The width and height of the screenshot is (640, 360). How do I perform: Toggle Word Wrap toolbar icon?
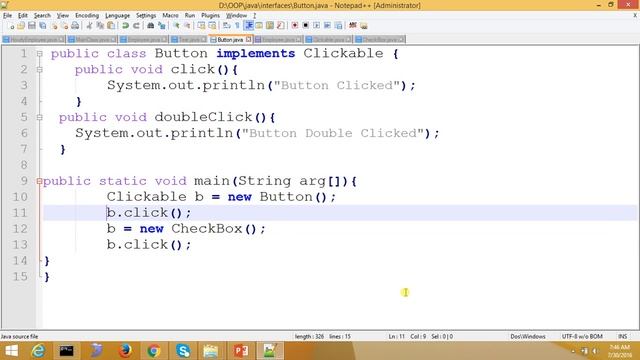(227, 25)
